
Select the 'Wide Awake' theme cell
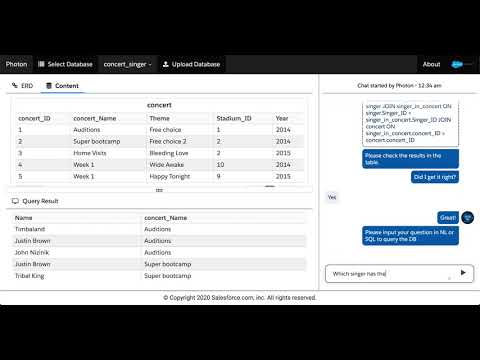[166, 165]
